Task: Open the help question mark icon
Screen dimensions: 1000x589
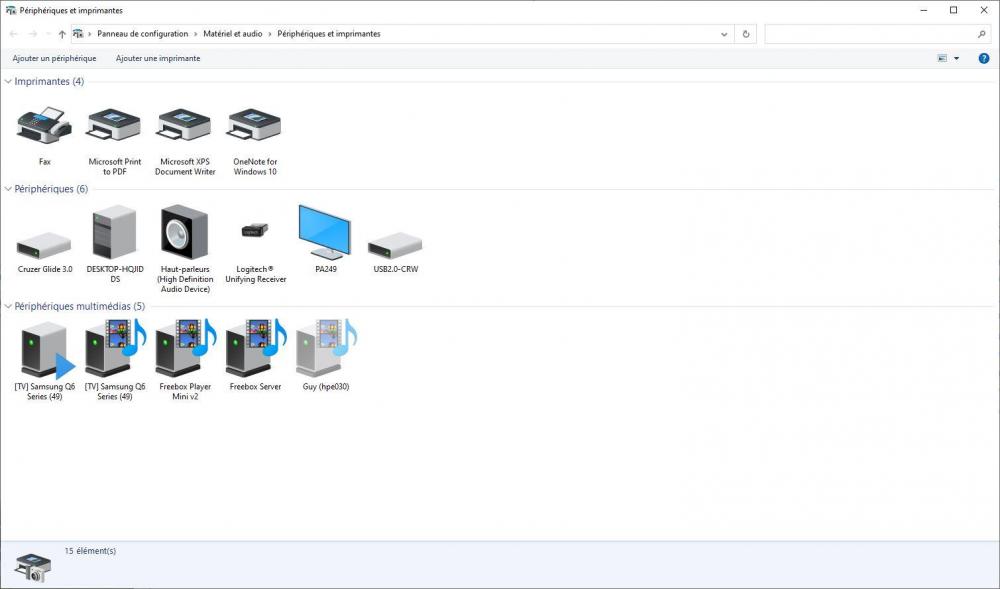Action: point(983,58)
